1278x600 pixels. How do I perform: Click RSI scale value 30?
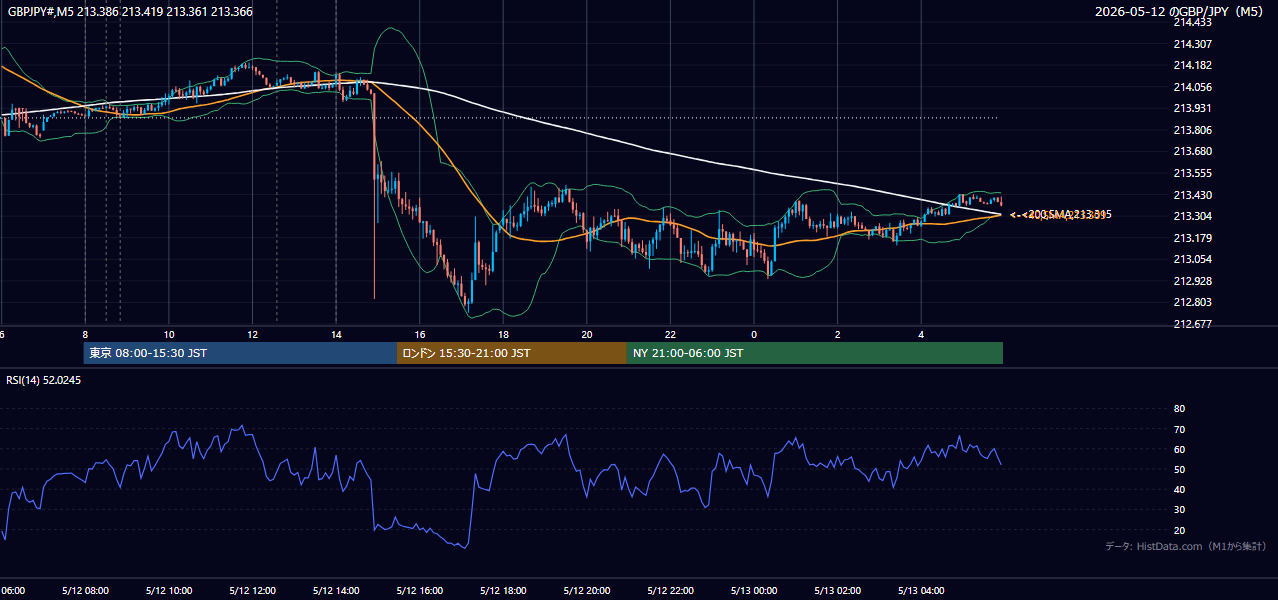pyautogui.click(x=1179, y=510)
